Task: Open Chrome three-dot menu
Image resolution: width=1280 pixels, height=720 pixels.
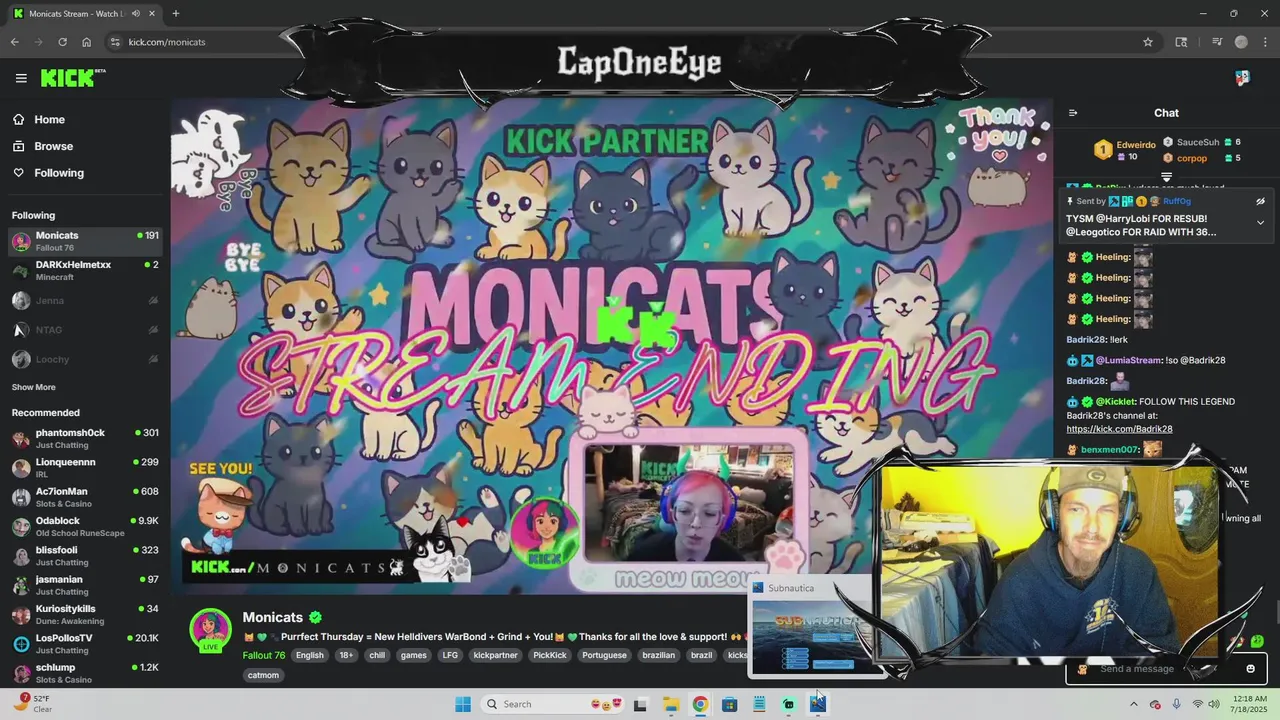Action: [1265, 42]
